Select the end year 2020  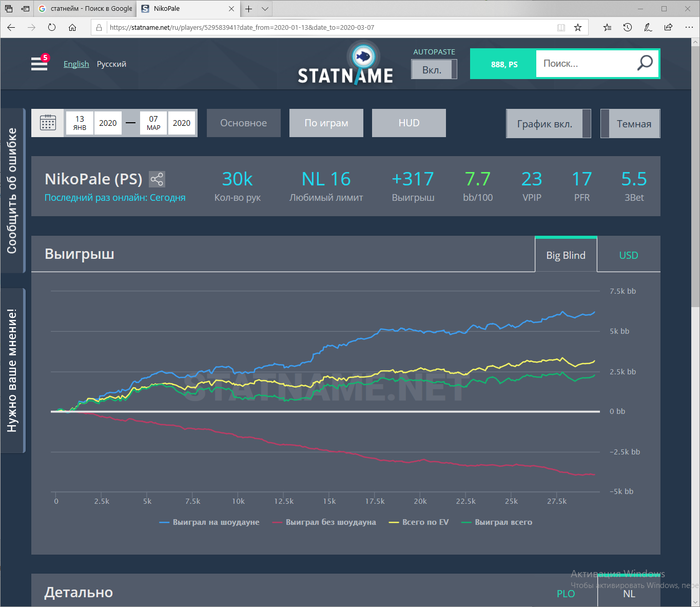pos(182,123)
